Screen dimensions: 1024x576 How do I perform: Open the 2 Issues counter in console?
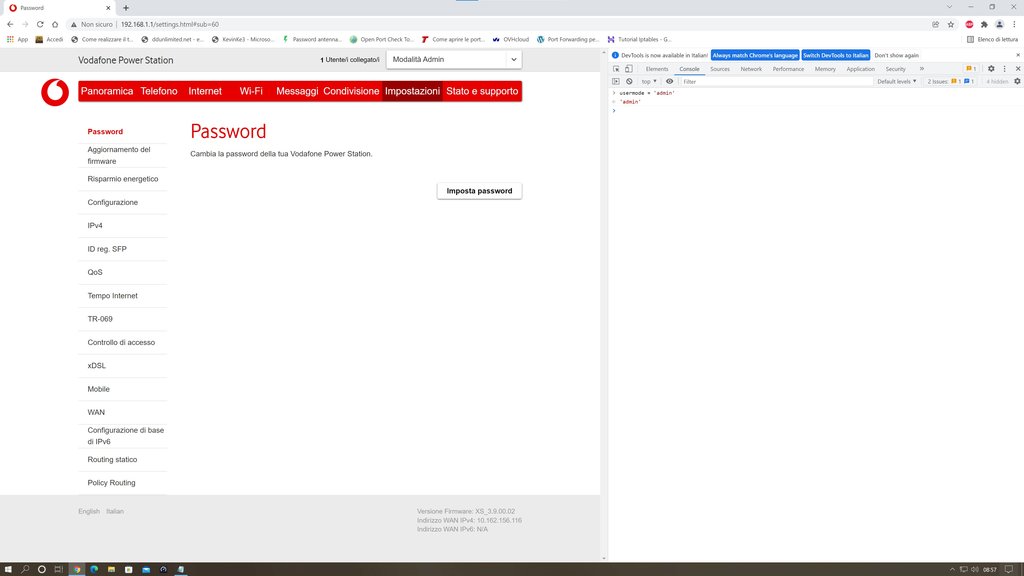[x=951, y=82]
